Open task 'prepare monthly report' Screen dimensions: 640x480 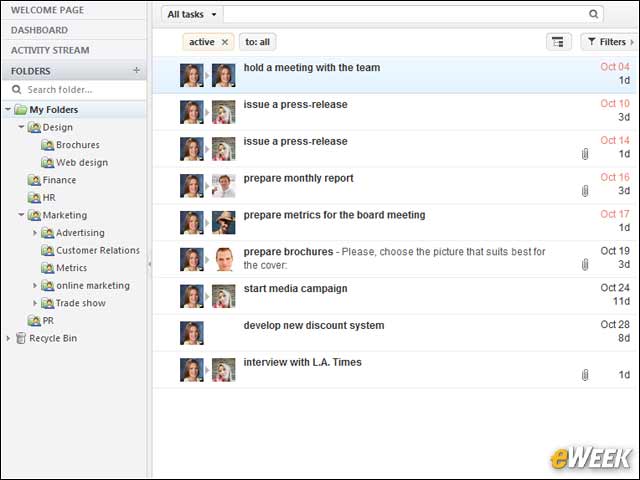click(x=298, y=178)
